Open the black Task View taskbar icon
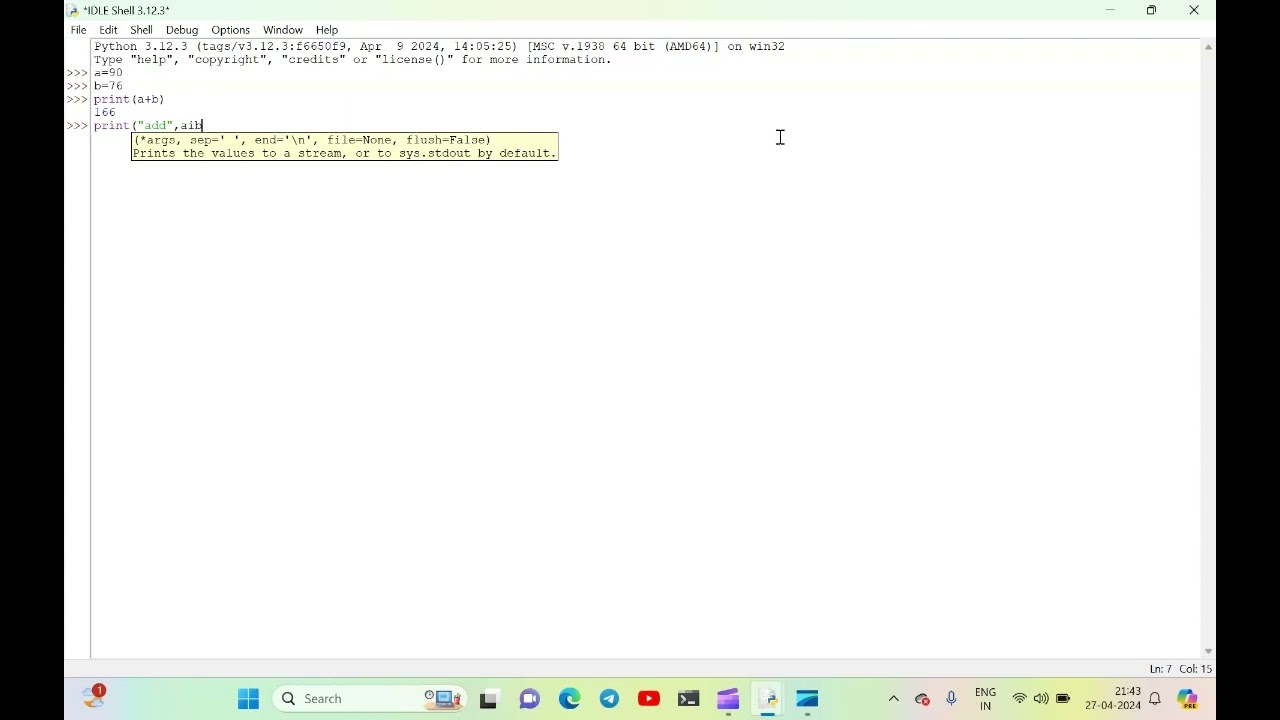 [x=488, y=699]
